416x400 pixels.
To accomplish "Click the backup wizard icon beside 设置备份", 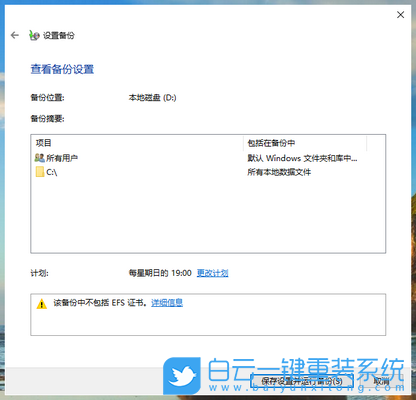I will point(34,35).
